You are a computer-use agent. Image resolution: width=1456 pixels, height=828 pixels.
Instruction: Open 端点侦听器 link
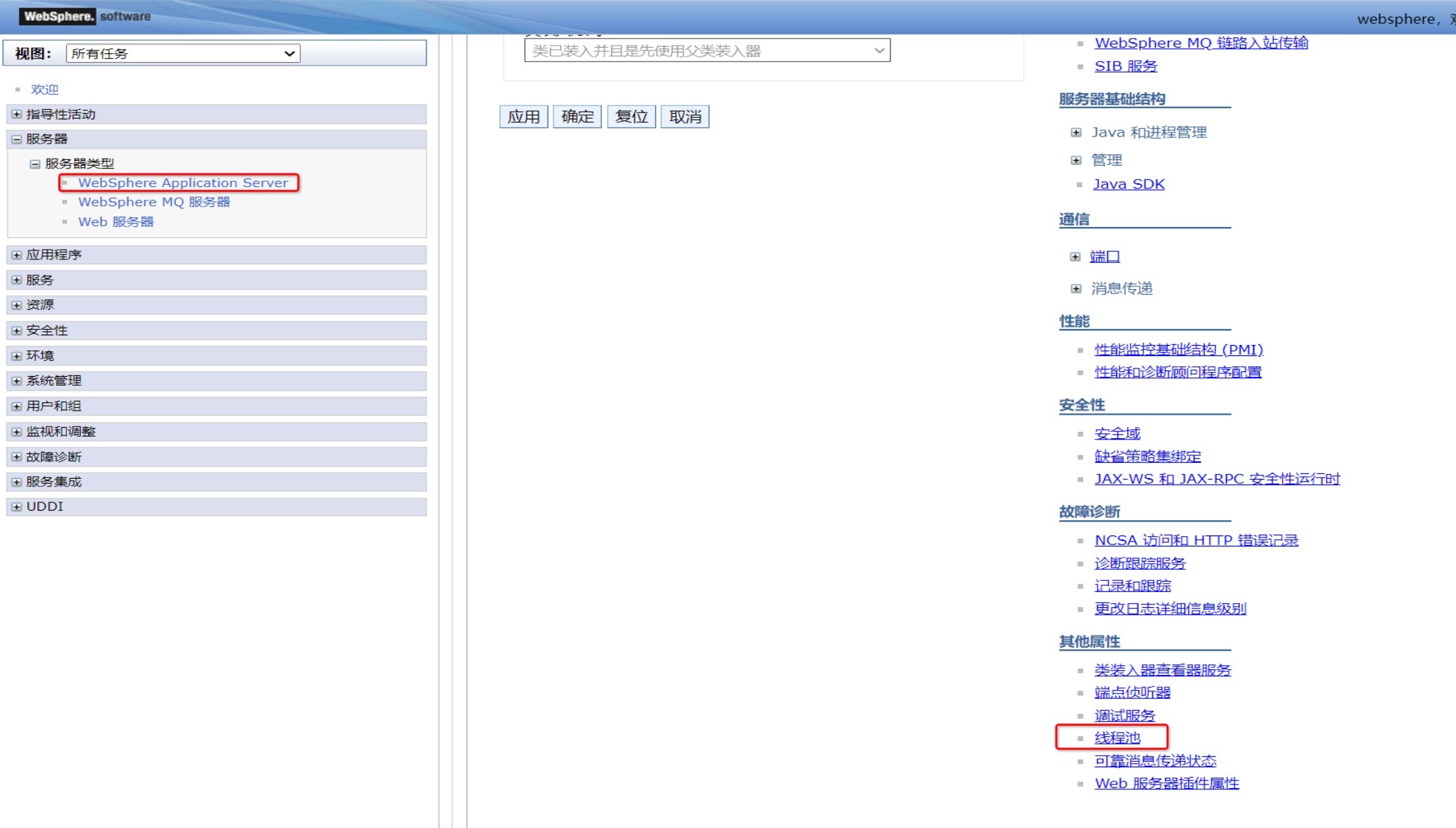point(1133,693)
